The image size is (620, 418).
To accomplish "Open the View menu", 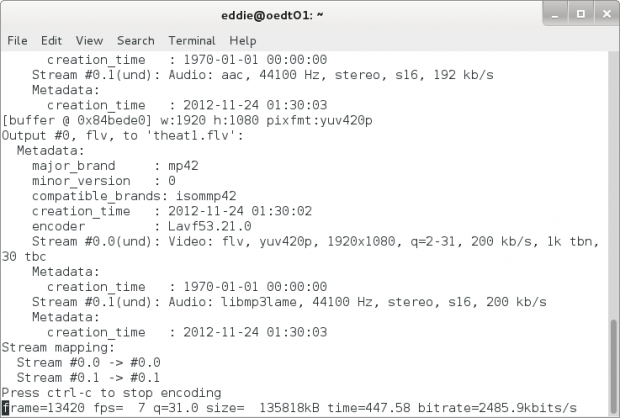I will pos(89,41).
